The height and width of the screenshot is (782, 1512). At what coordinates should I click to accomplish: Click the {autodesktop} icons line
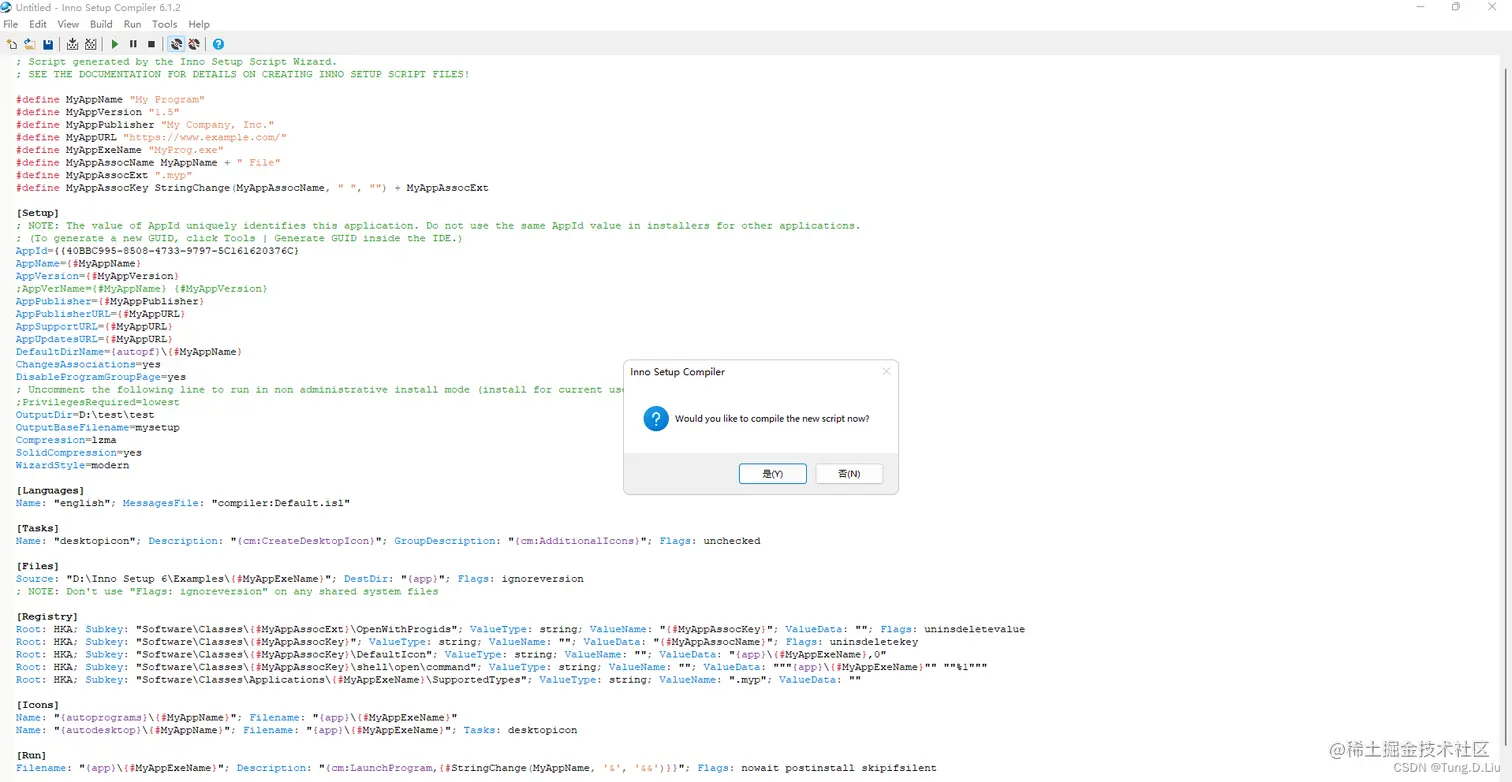(296, 730)
